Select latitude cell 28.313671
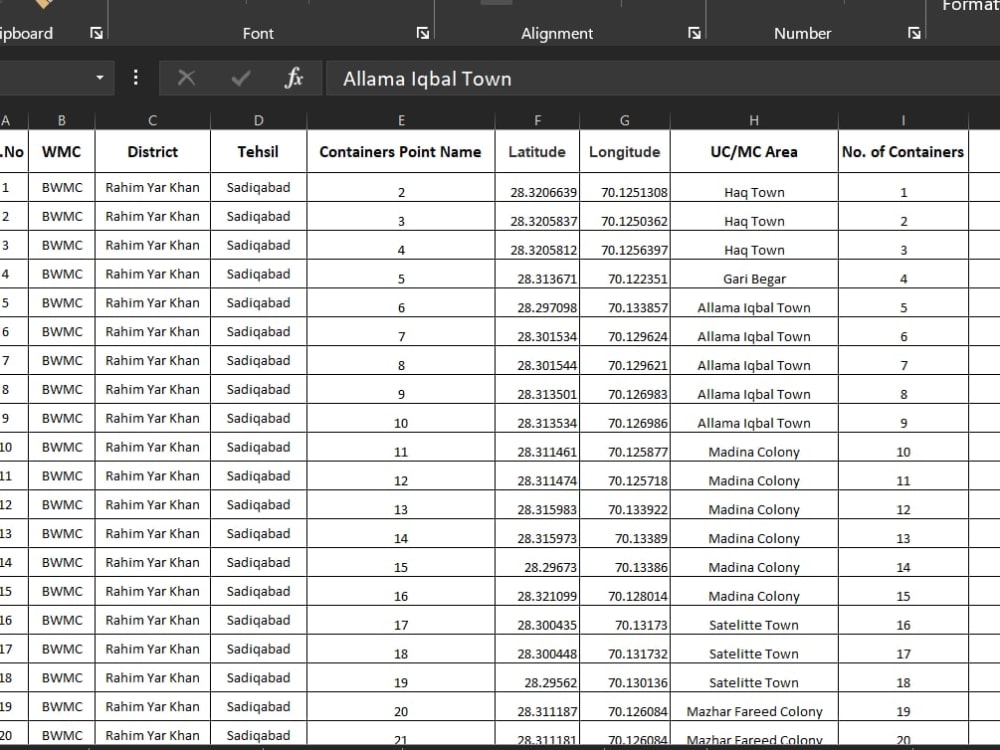Screen dimensions: 1000x750 pos(538,274)
